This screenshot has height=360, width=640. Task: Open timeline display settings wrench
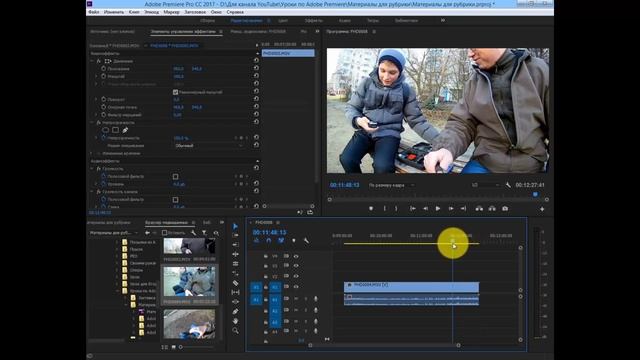click(306, 240)
